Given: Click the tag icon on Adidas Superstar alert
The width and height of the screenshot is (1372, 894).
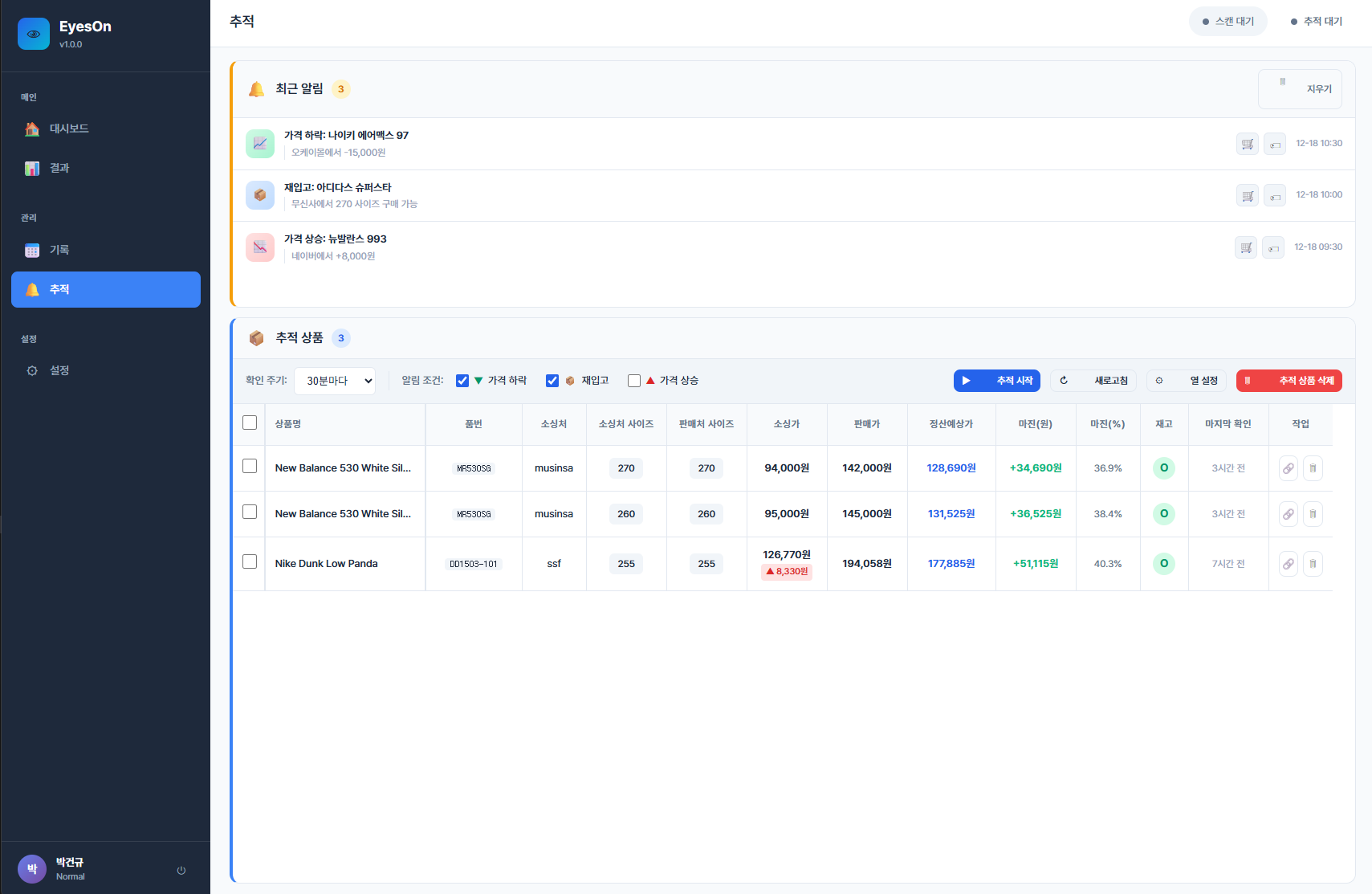Looking at the screenshot, I should 1274,195.
